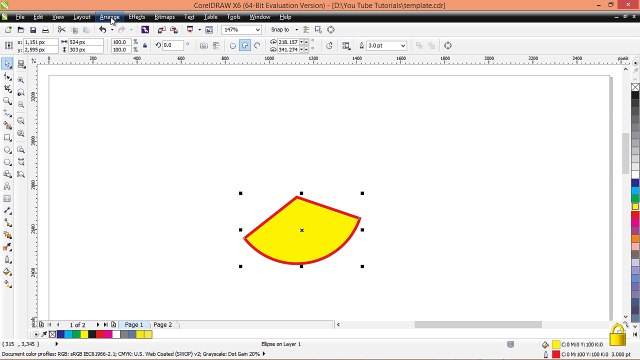Open the Bitmaps menu

click(x=164, y=17)
